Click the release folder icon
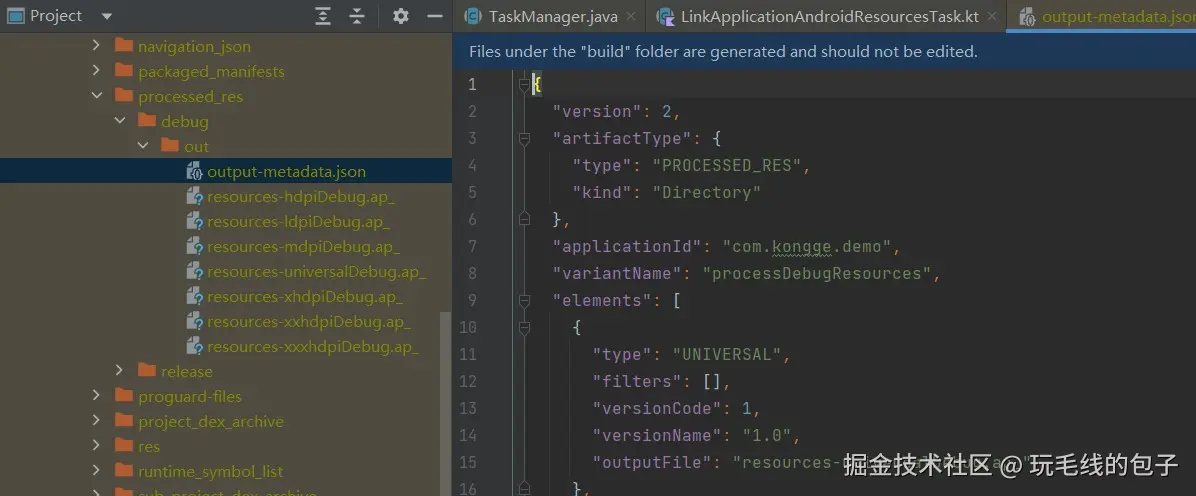The height and width of the screenshot is (496, 1196). click(146, 371)
